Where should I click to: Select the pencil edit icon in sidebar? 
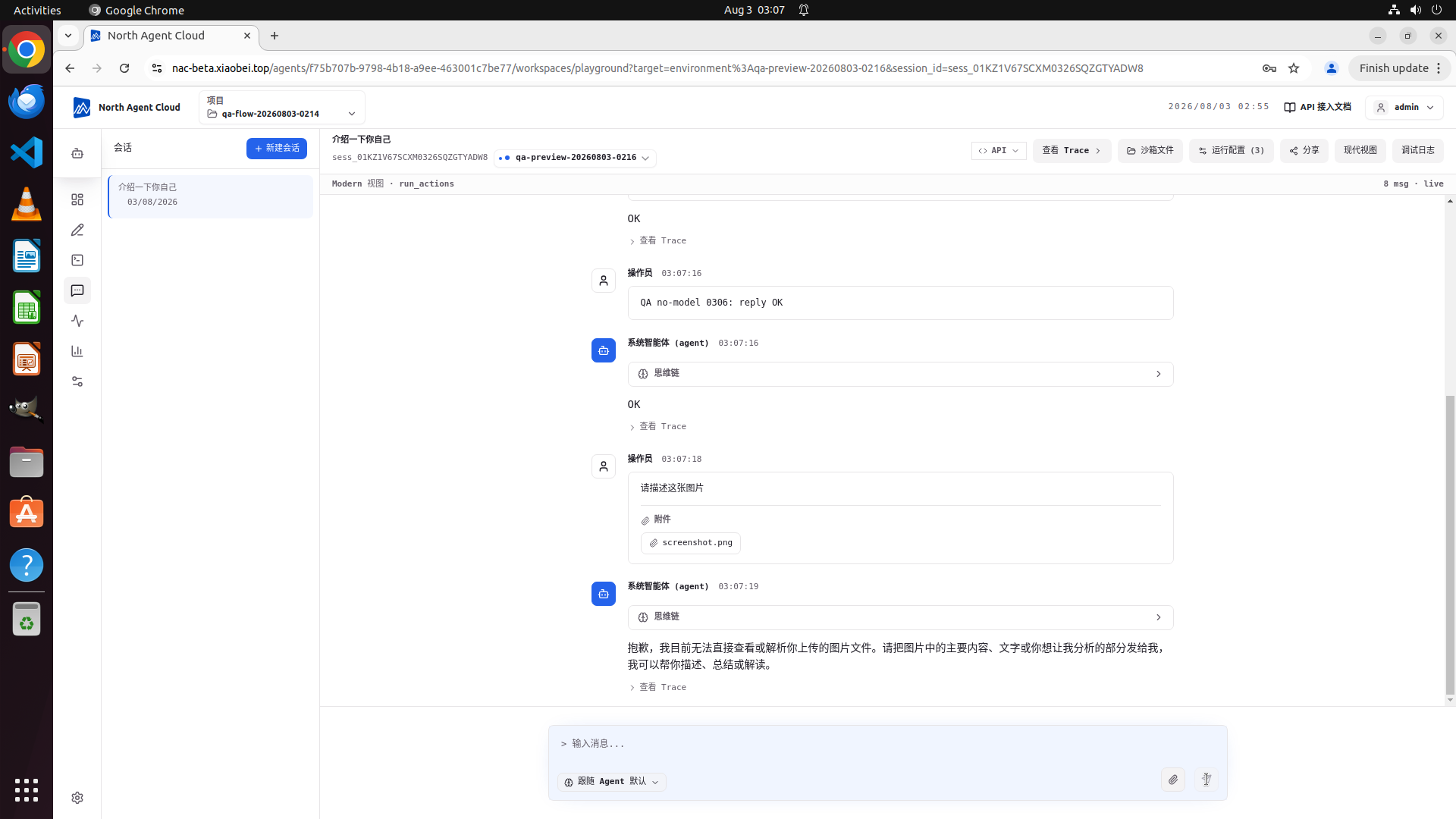coord(77,230)
